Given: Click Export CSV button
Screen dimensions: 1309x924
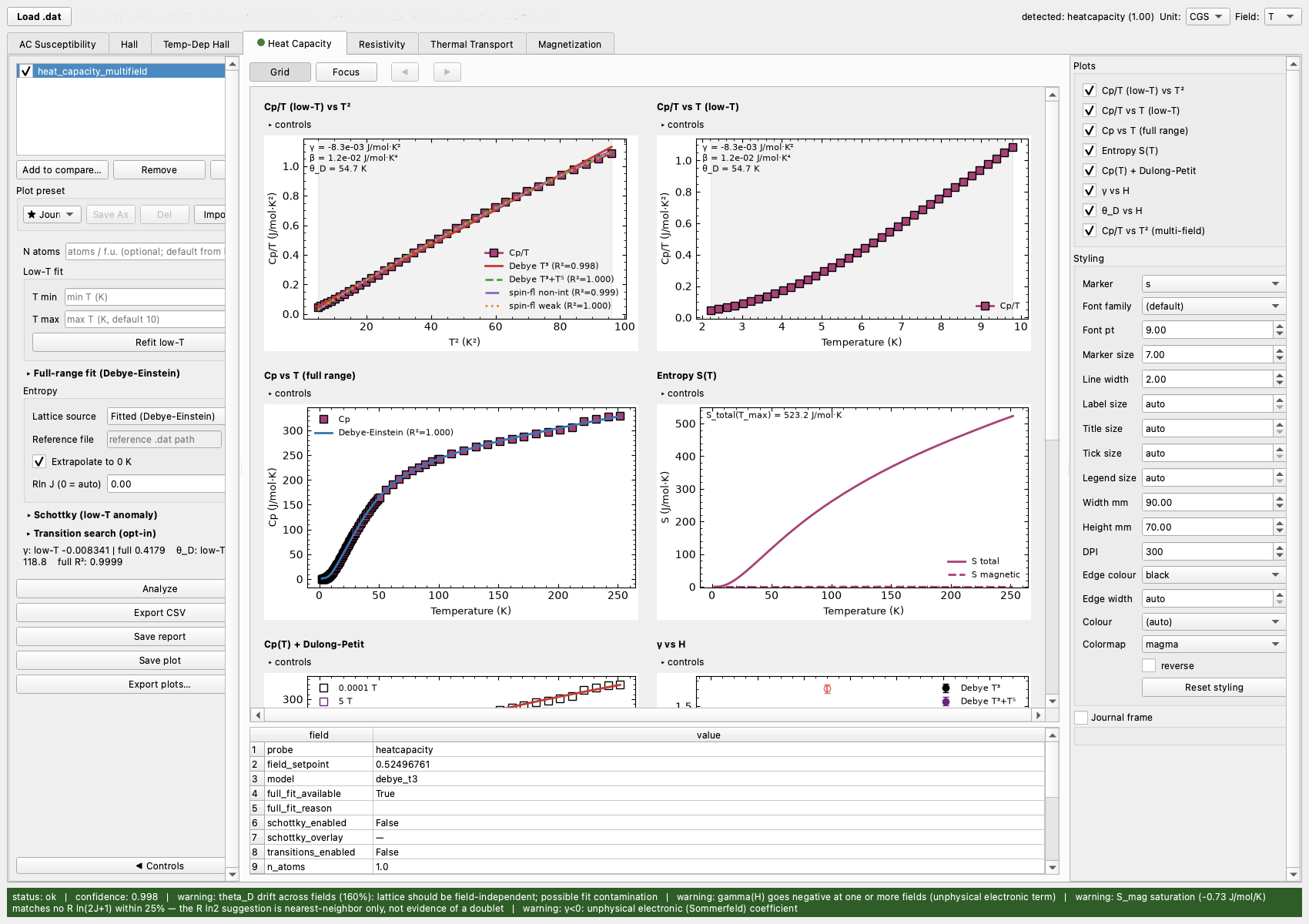Looking at the screenshot, I should (x=121, y=613).
